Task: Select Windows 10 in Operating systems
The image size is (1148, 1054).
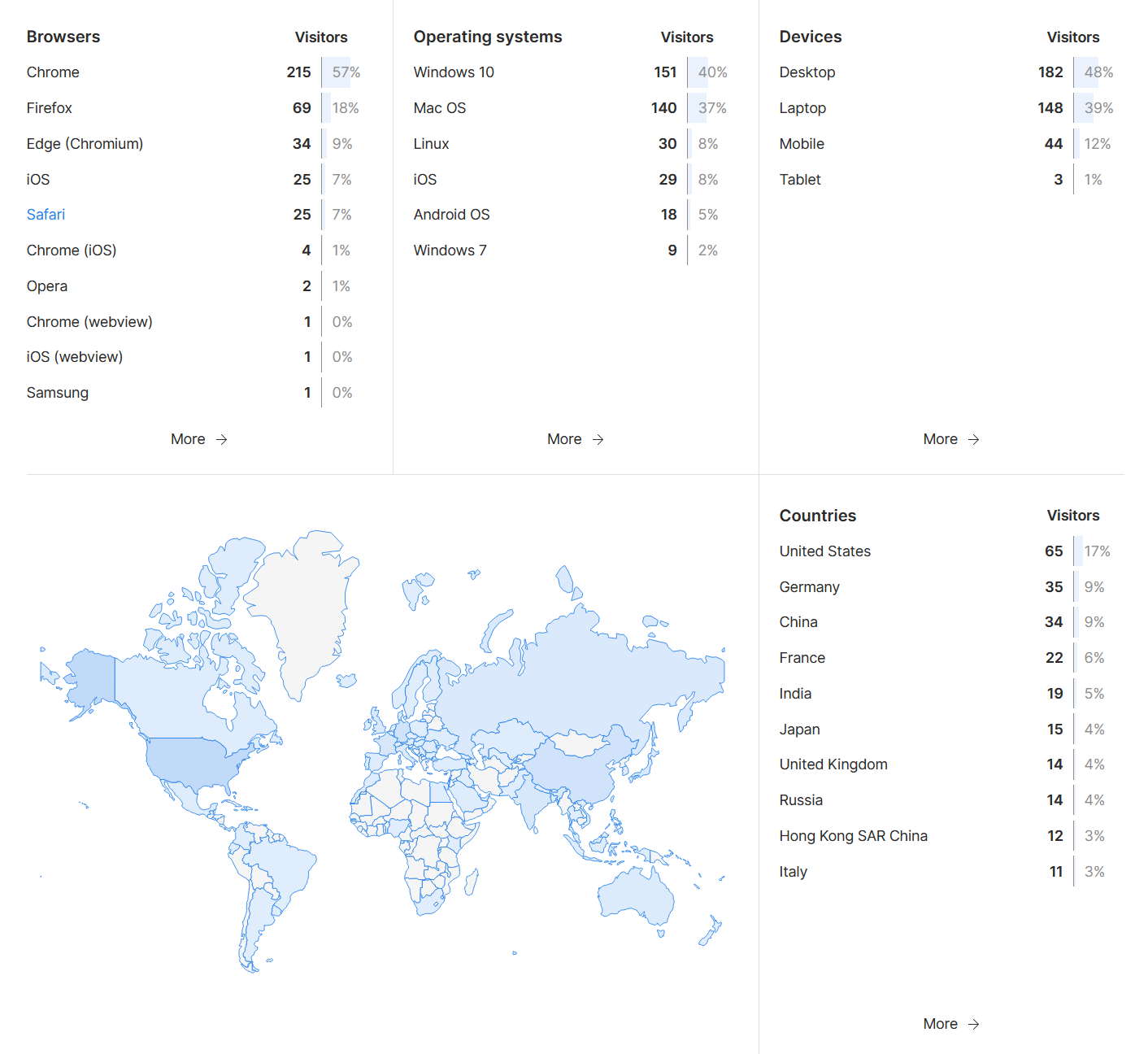Action: point(454,72)
